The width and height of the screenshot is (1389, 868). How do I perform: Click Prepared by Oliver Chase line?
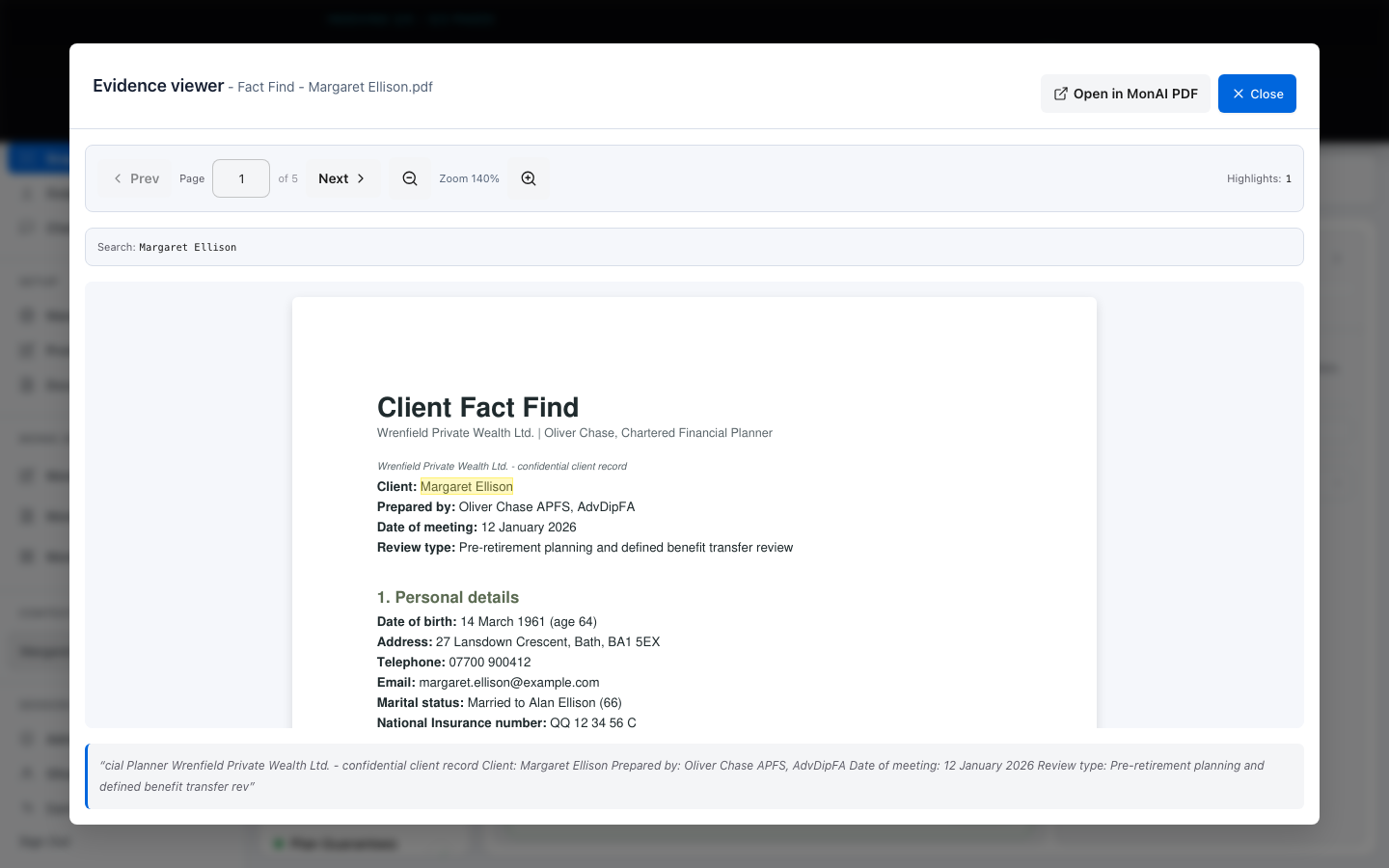(x=505, y=507)
